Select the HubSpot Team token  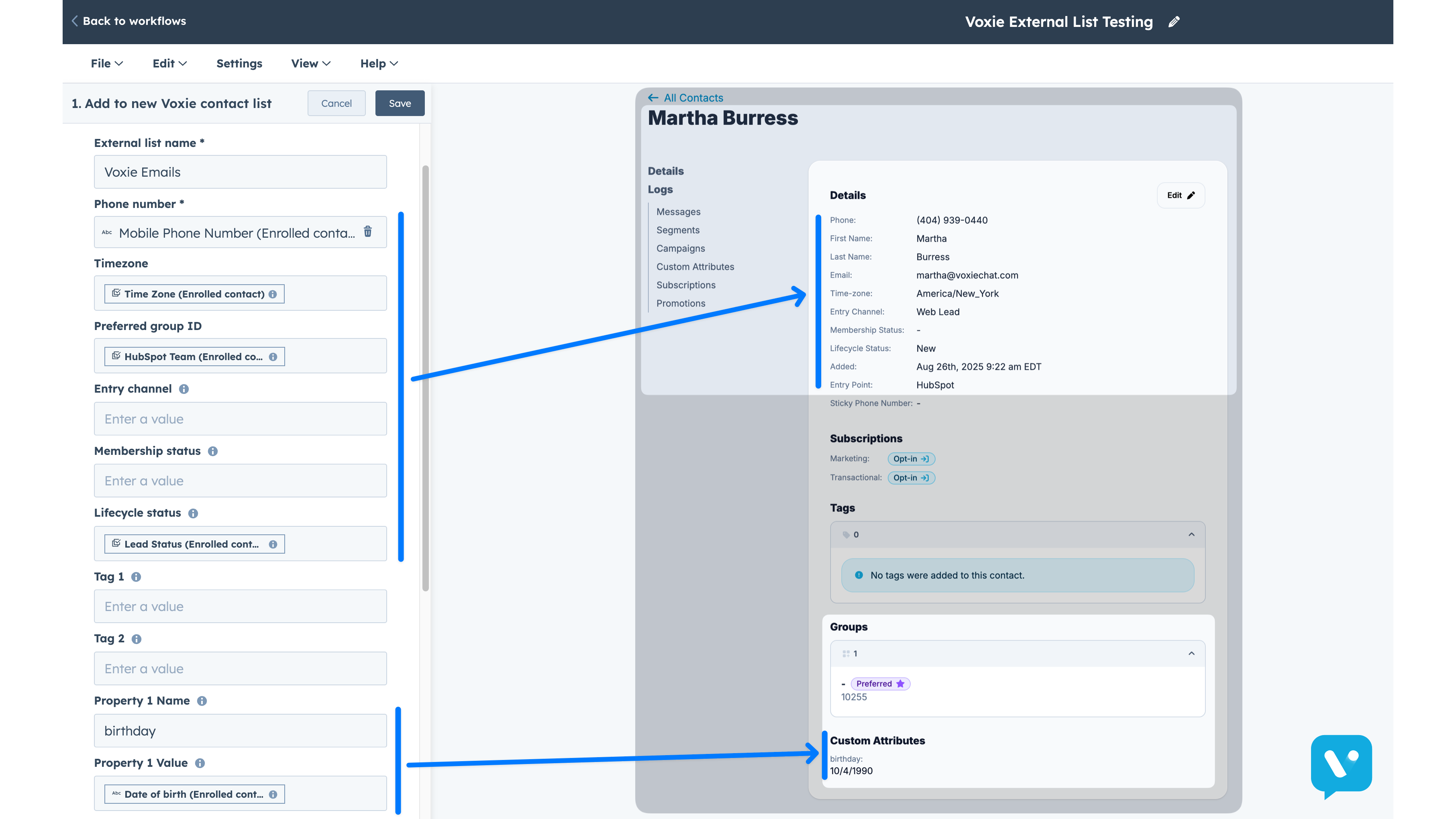194,357
